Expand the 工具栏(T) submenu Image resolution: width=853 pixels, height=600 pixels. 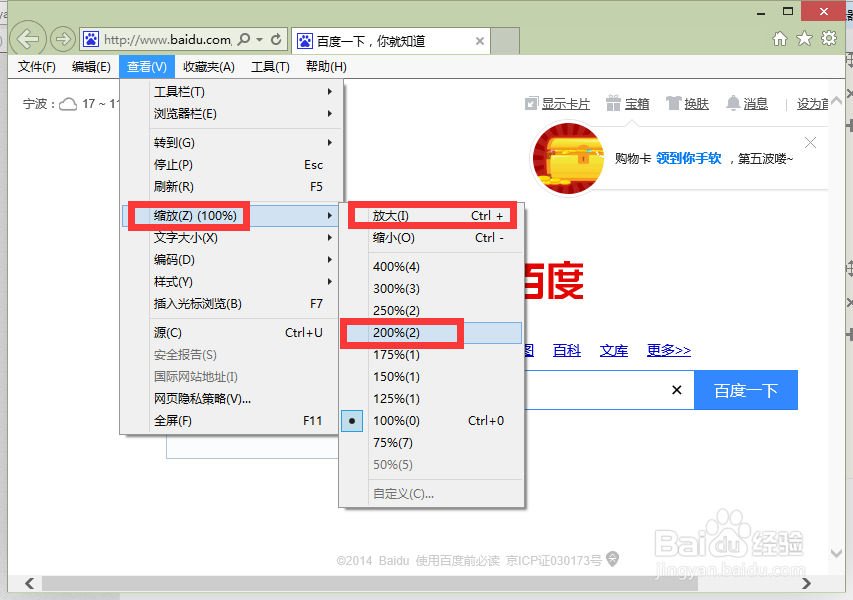233,92
